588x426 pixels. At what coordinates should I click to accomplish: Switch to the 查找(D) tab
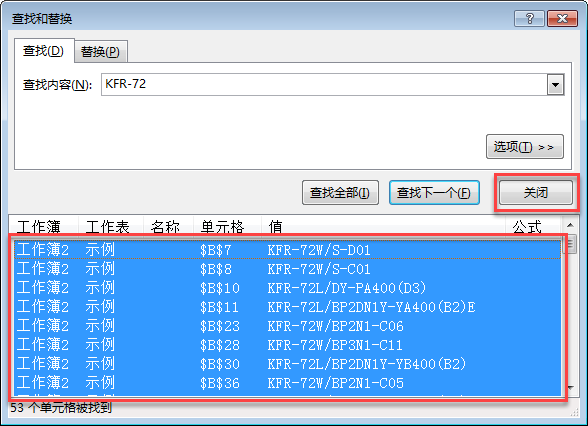(x=44, y=51)
